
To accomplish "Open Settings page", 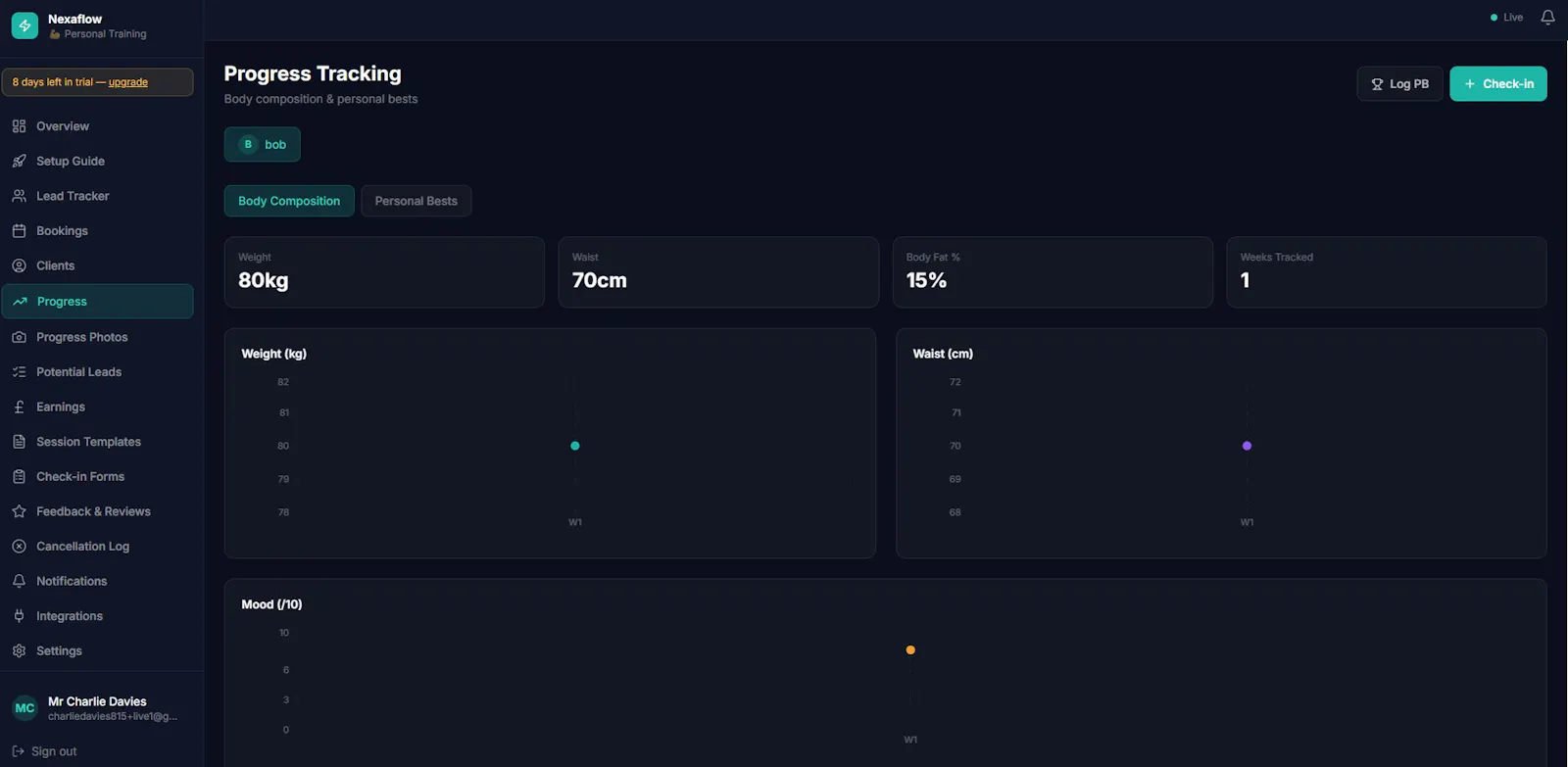I will pyautogui.click(x=98, y=651).
